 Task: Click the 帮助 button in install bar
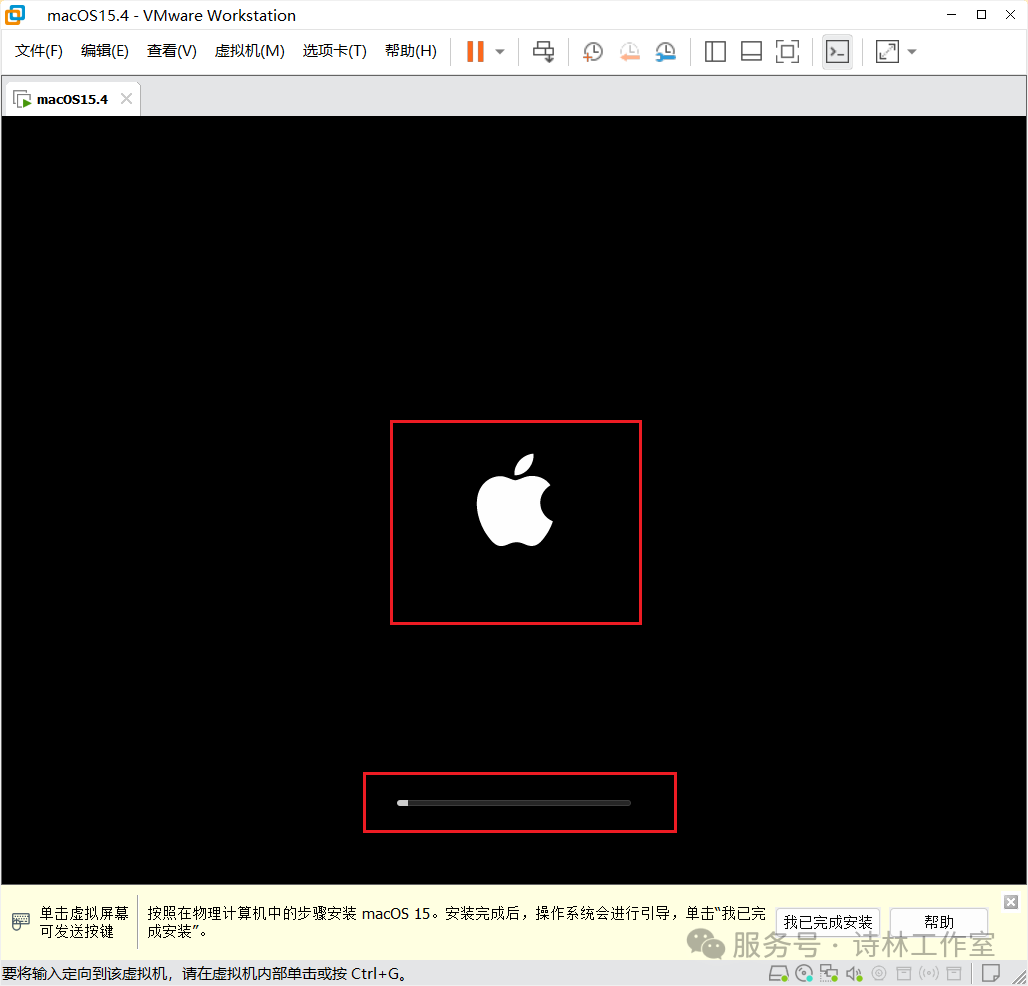point(939,922)
